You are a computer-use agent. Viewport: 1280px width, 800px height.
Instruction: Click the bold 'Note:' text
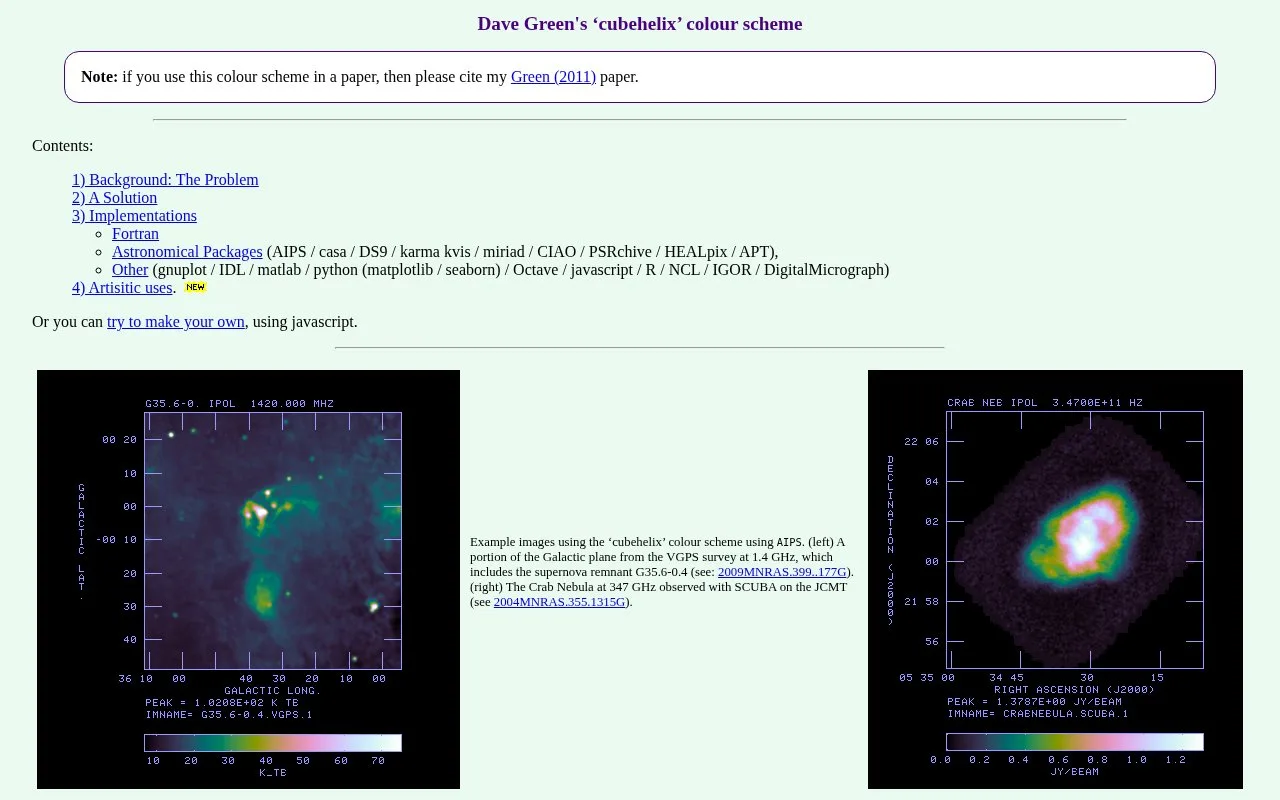click(x=100, y=77)
